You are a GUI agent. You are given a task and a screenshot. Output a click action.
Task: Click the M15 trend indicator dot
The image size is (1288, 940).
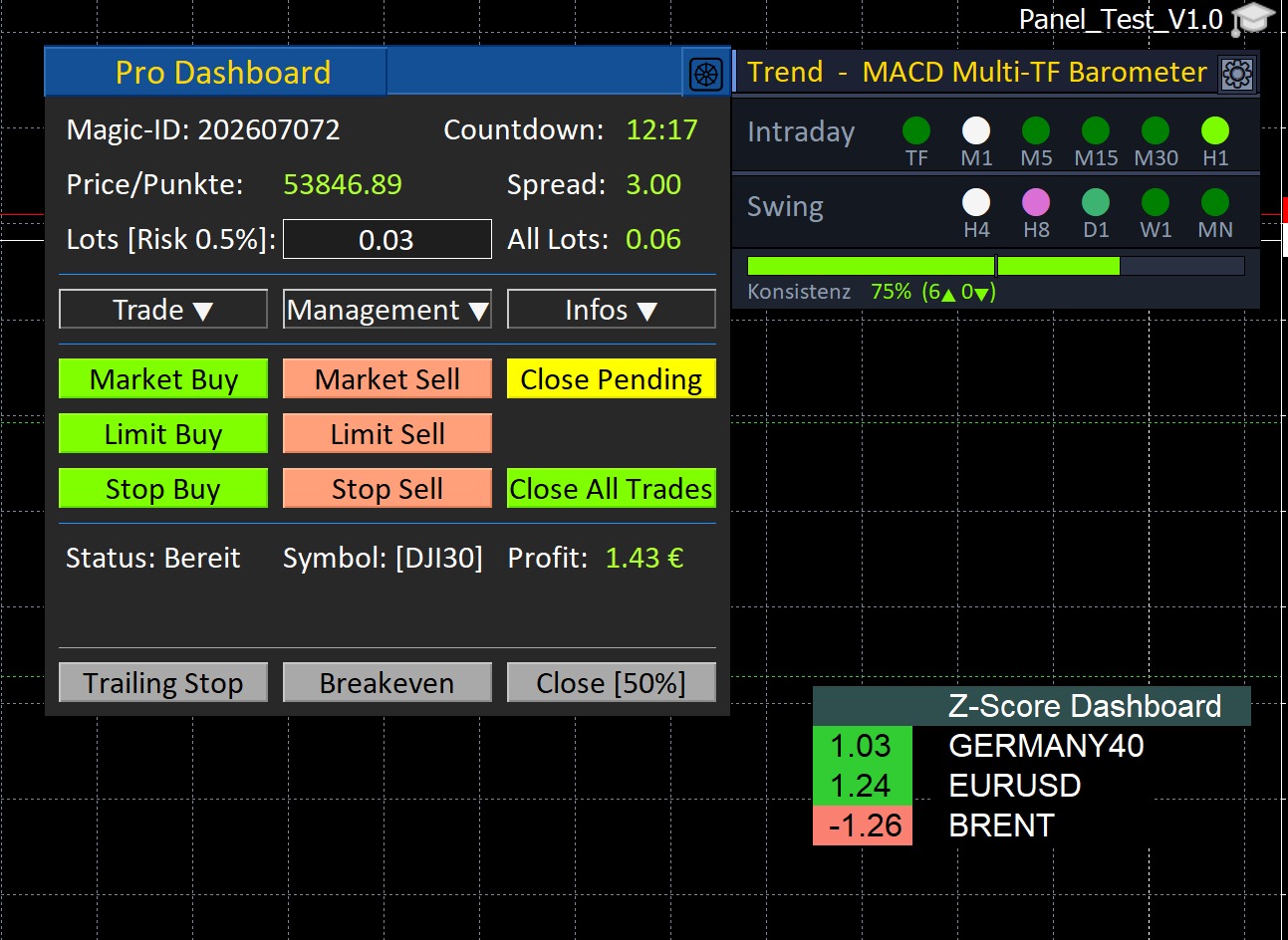pyautogui.click(x=1096, y=130)
